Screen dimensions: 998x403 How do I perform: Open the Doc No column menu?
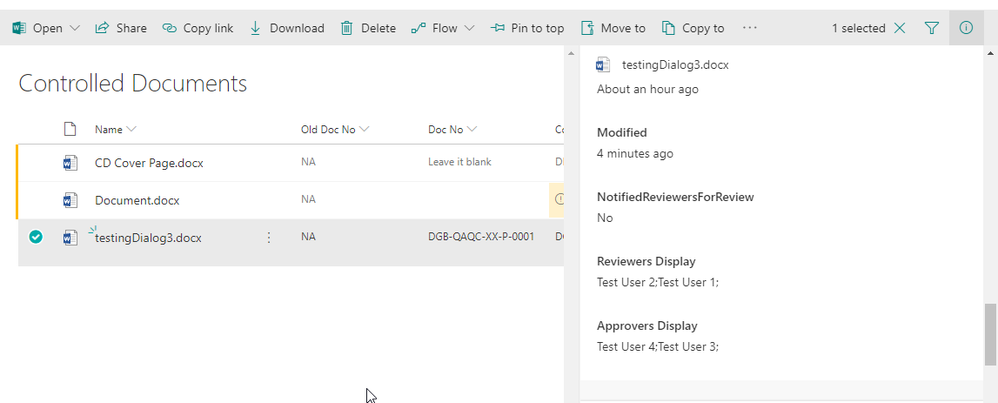coord(453,129)
